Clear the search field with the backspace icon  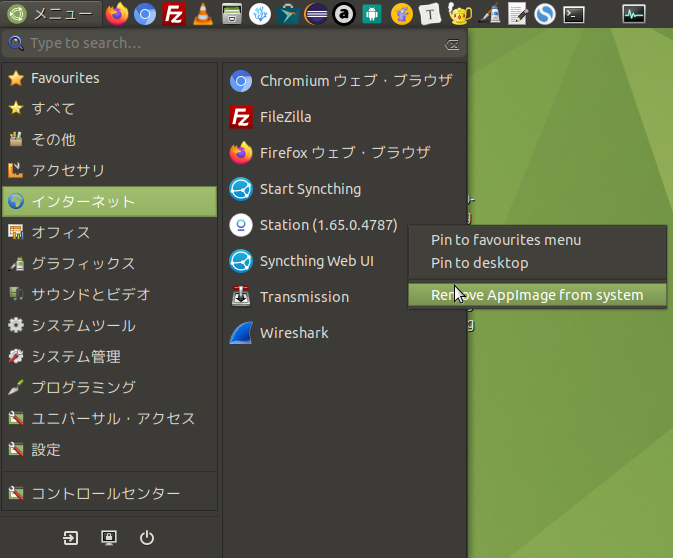tap(452, 44)
